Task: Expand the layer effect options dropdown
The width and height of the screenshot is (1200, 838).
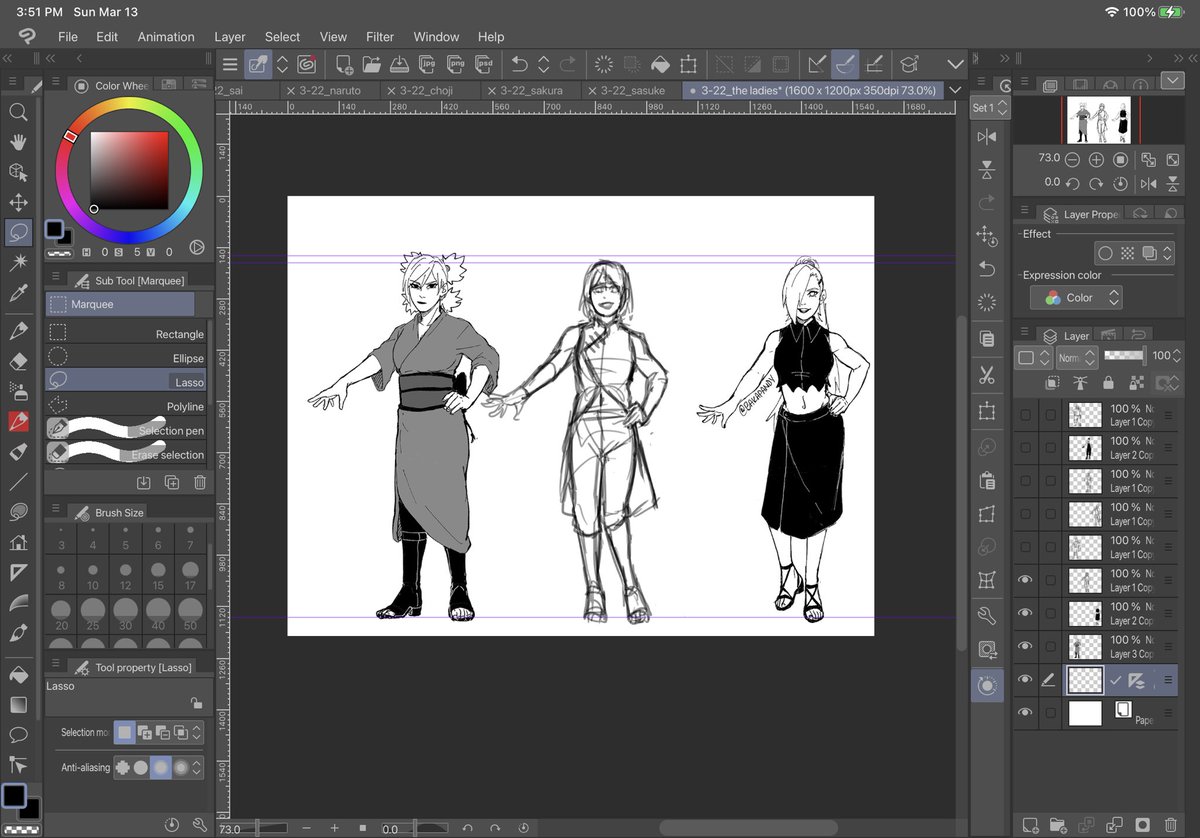Action: [x=1168, y=254]
